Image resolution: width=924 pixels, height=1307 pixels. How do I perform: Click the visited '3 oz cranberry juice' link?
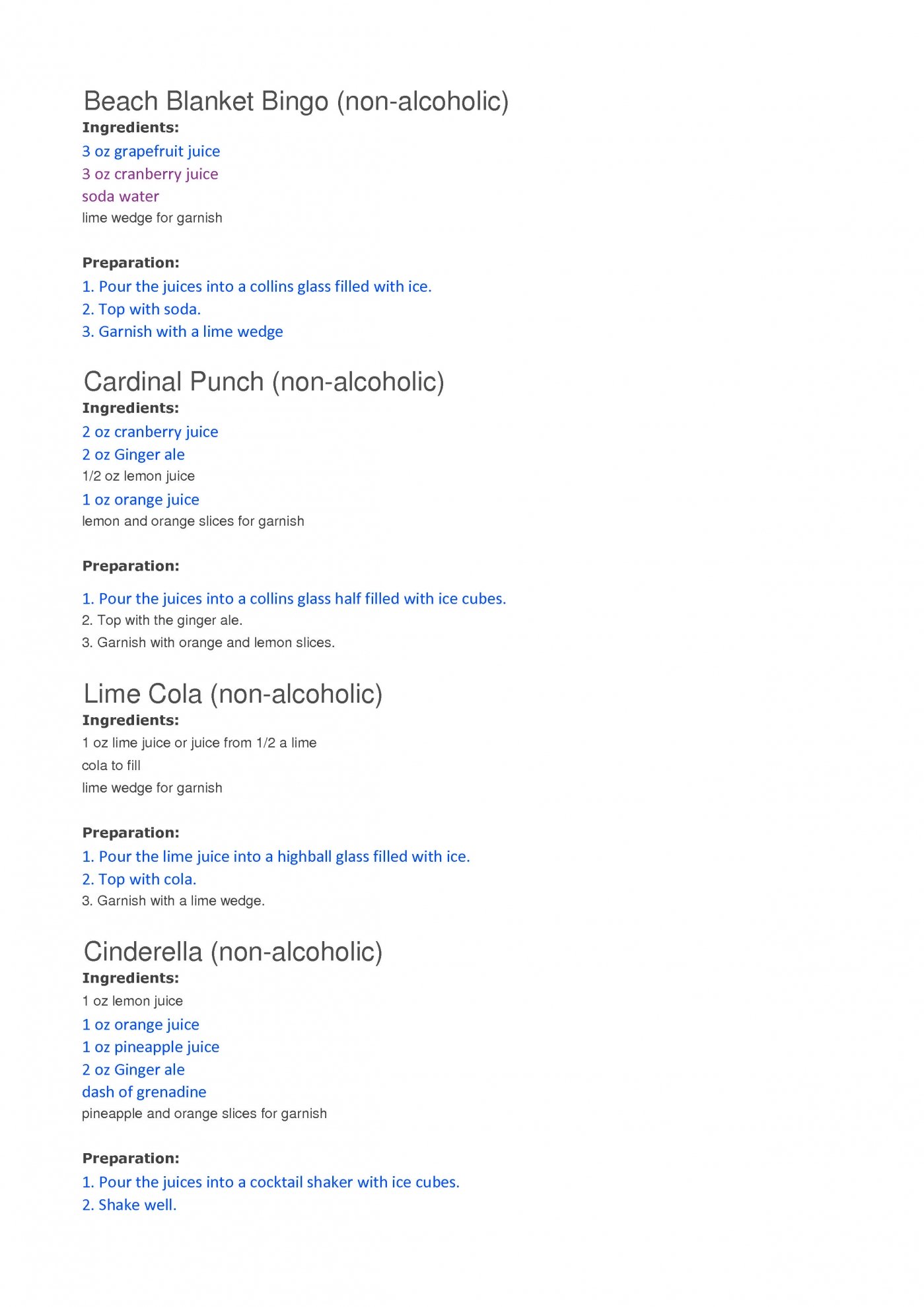pos(150,174)
